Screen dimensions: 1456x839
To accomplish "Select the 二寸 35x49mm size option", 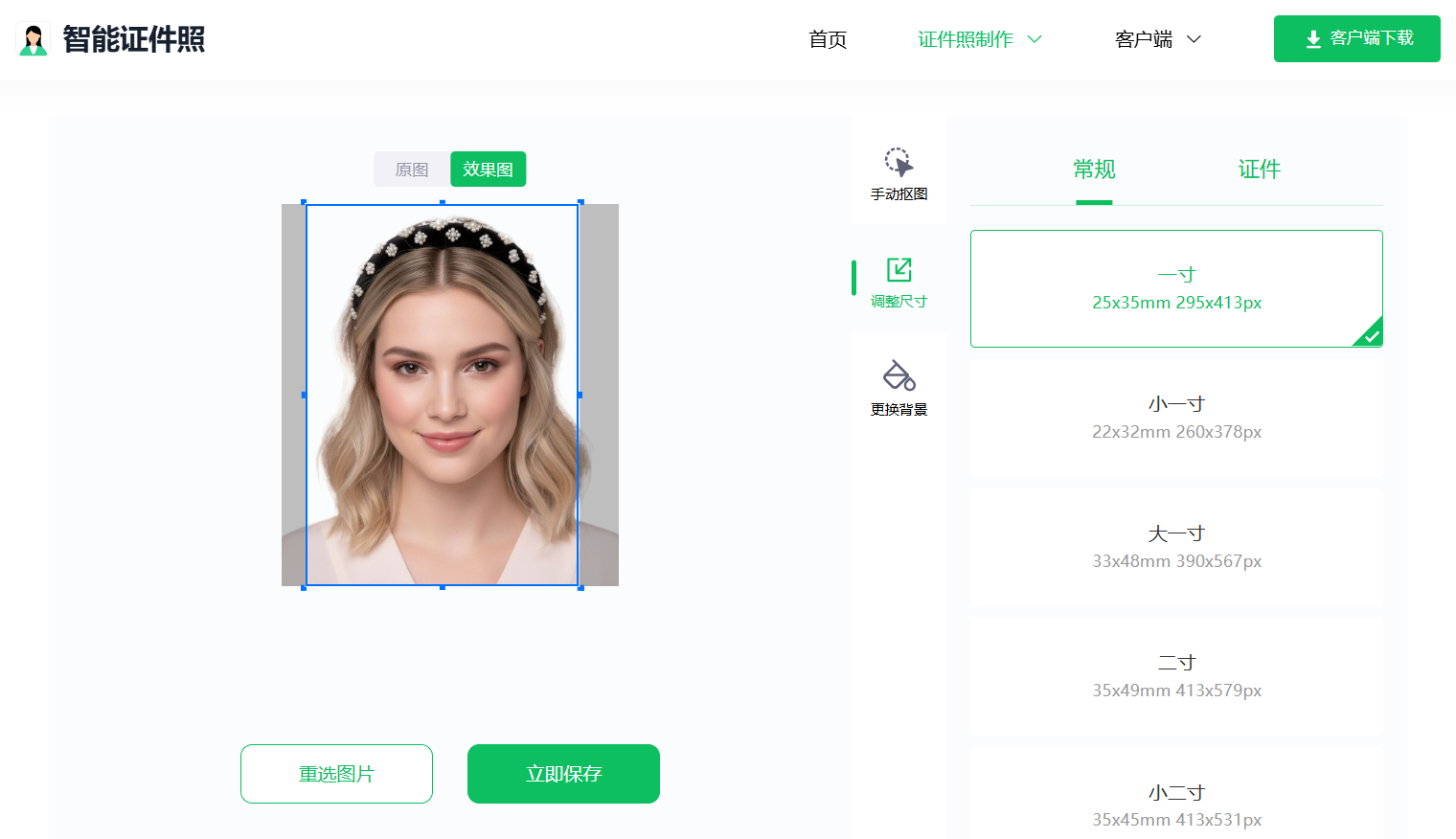I will point(1176,676).
